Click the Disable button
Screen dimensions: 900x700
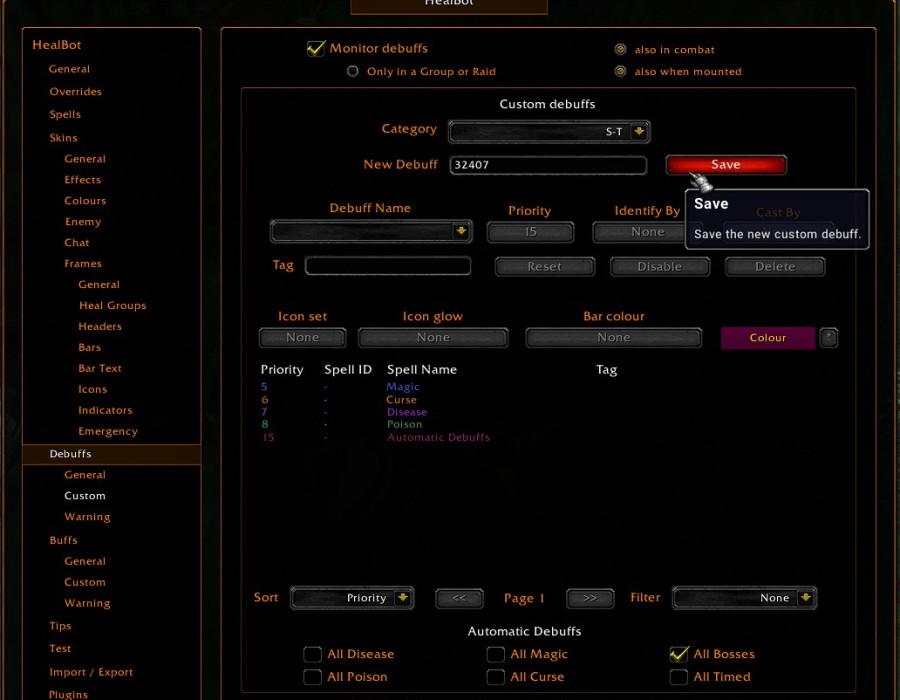(x=660, y=267)
